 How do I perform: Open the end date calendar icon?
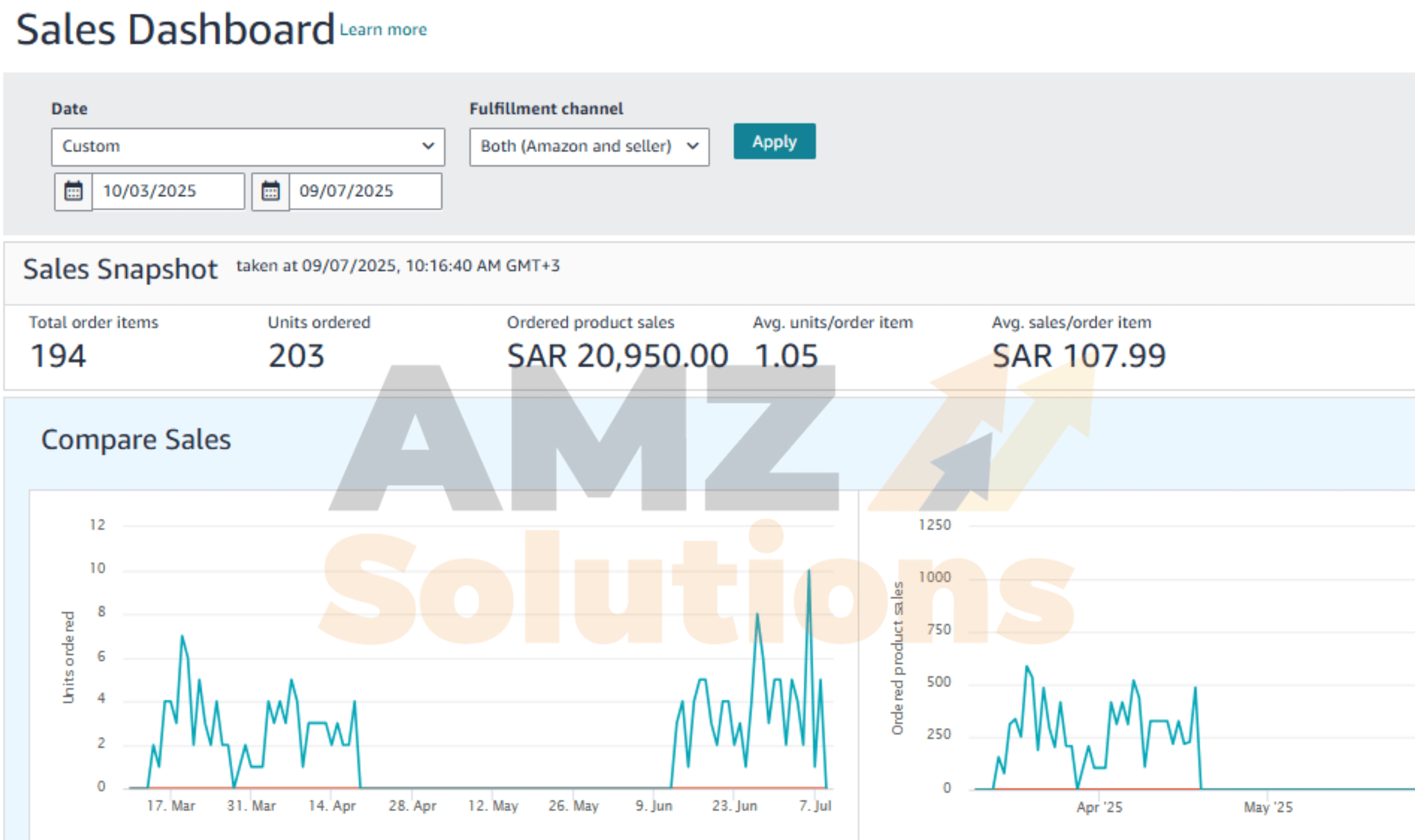pyautogui.click(x=271, y=191)
